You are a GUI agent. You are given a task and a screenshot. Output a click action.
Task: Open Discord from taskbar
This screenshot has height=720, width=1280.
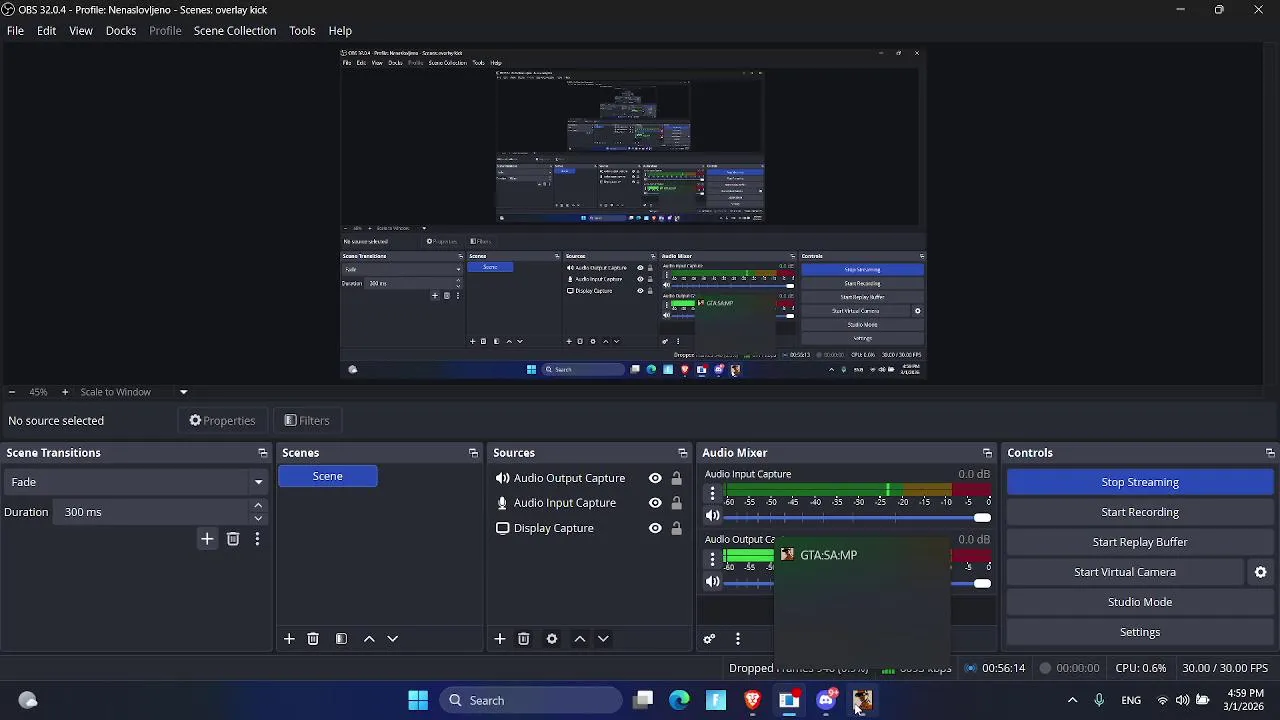point(826,700)
